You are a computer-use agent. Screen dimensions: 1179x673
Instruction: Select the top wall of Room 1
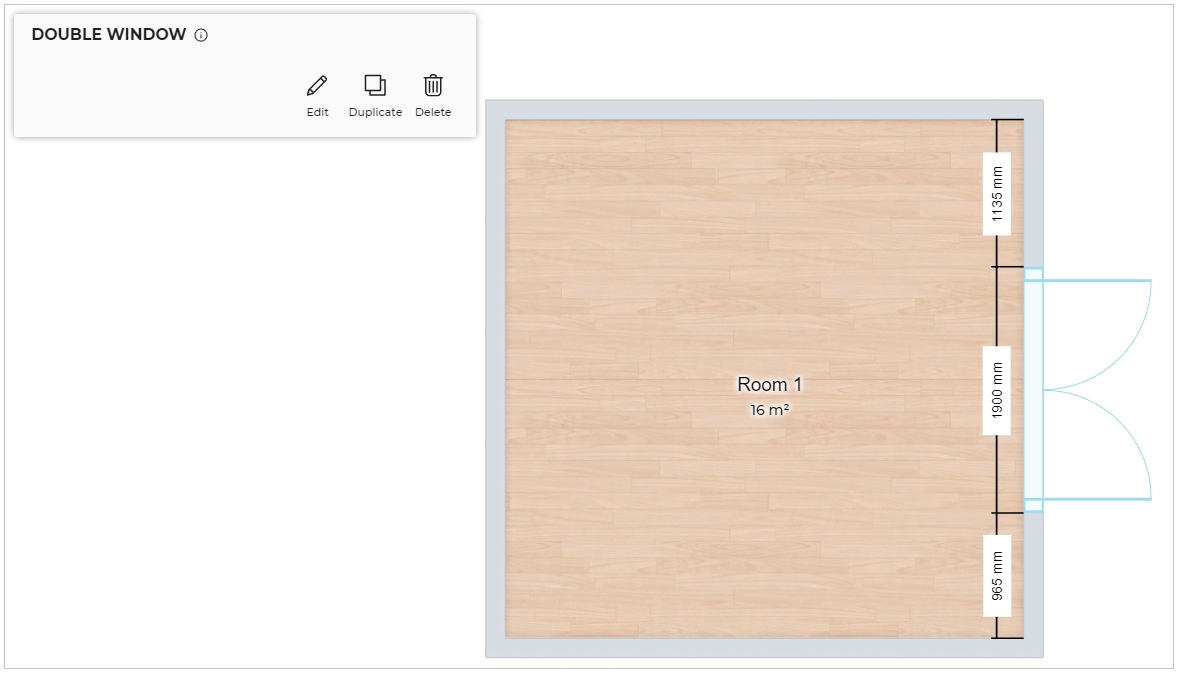[760, 109]
